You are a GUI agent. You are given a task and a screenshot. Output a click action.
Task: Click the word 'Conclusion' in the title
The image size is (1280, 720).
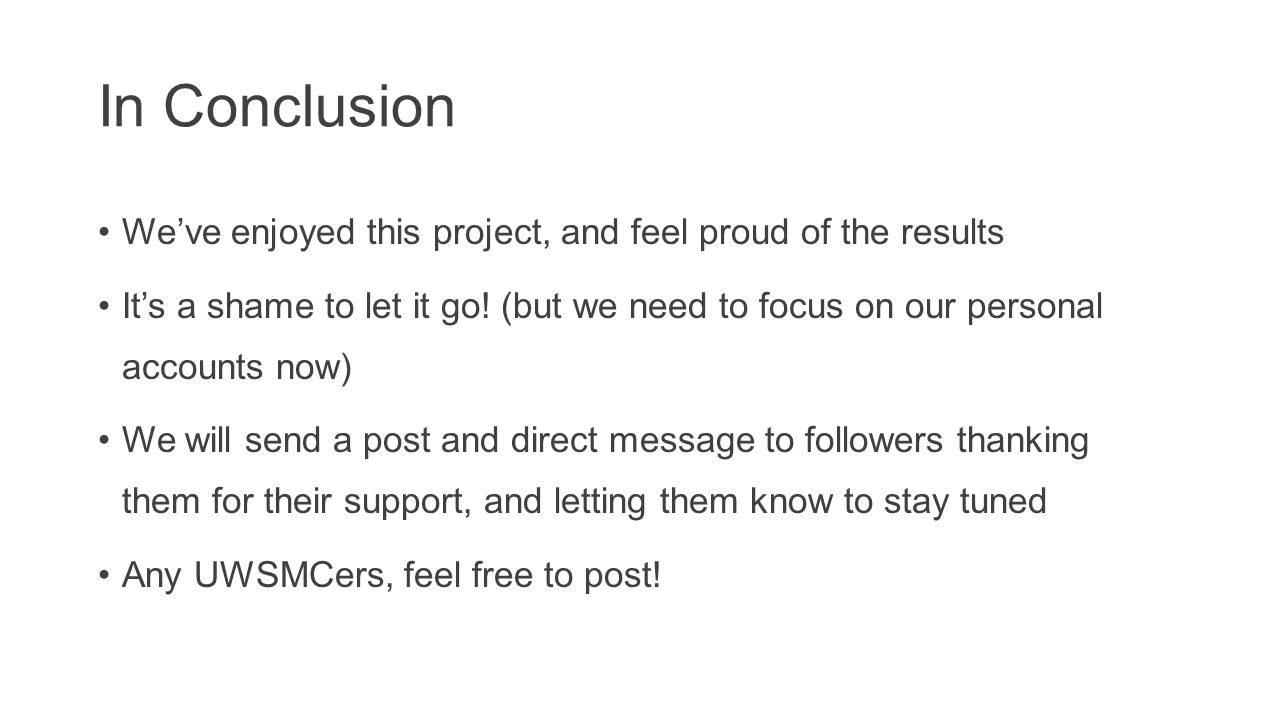coord(310,107)
